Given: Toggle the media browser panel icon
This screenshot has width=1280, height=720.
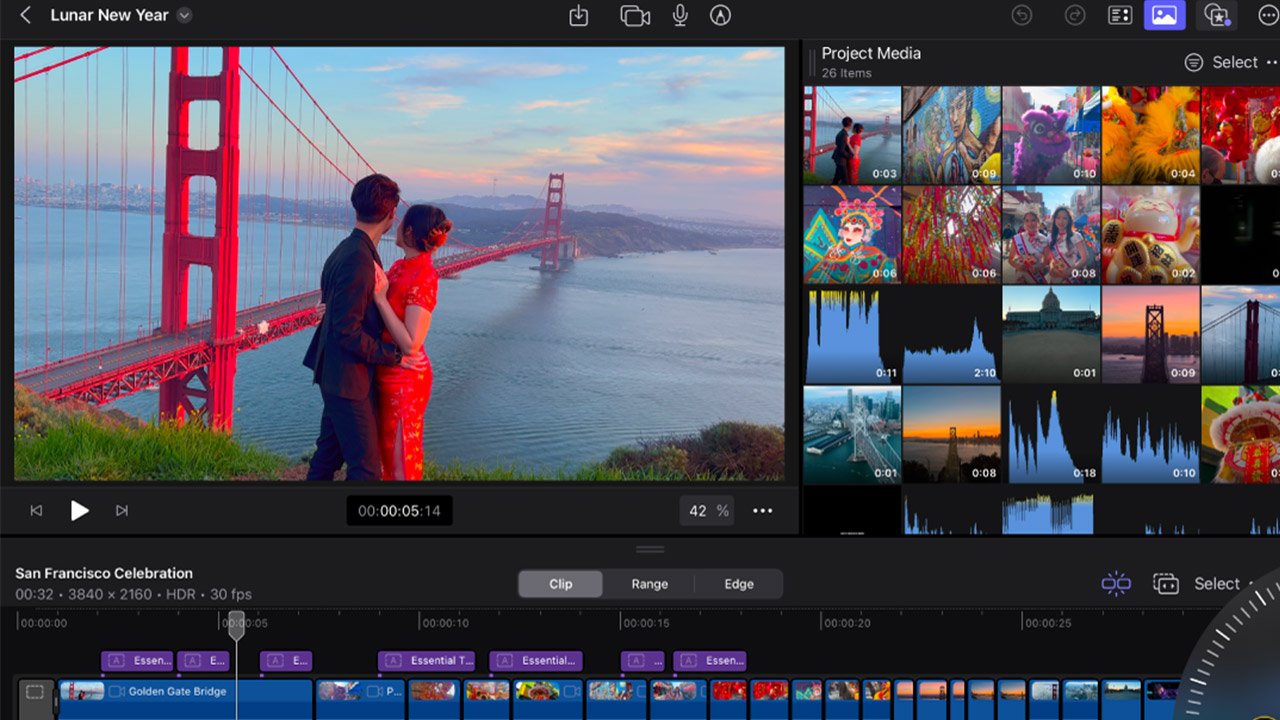Looking at the screenshot, I should tap(1164, 15).
